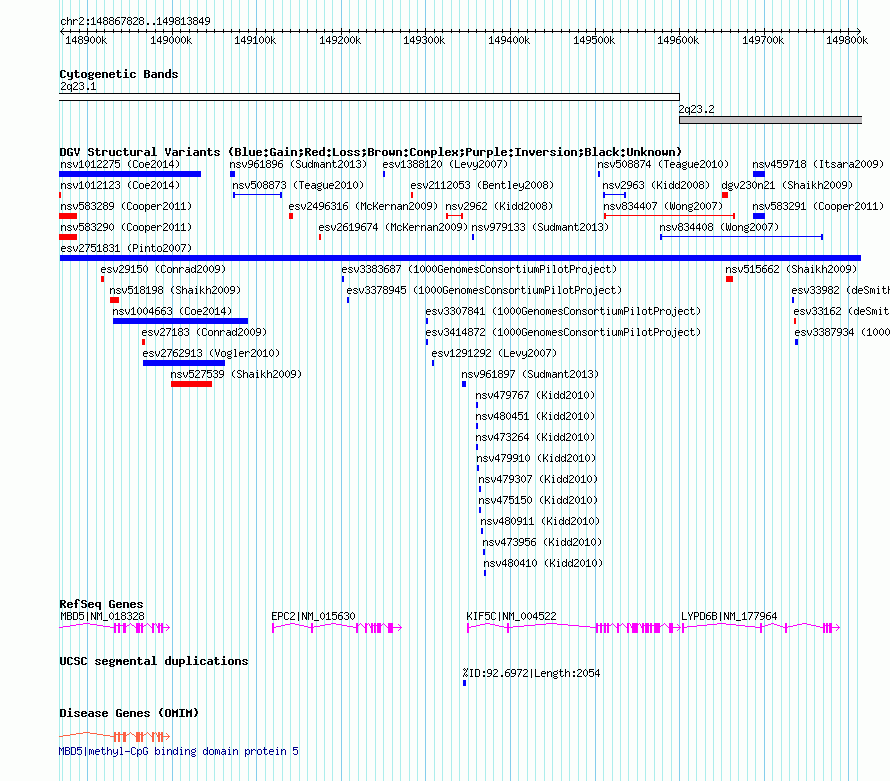This screenshot has width=890, height=781.
Task: Open the KIF5C|NM_004522 gene model
Action: pos(573,627)
